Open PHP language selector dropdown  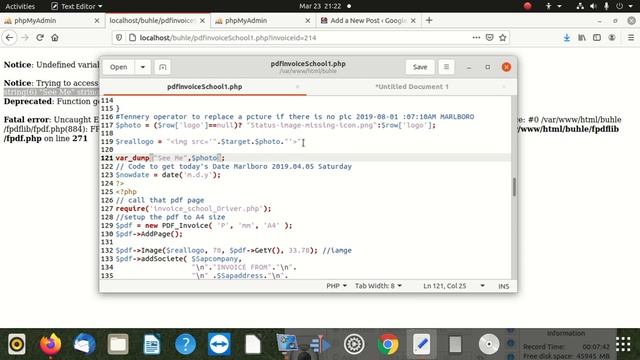point(336,286)
